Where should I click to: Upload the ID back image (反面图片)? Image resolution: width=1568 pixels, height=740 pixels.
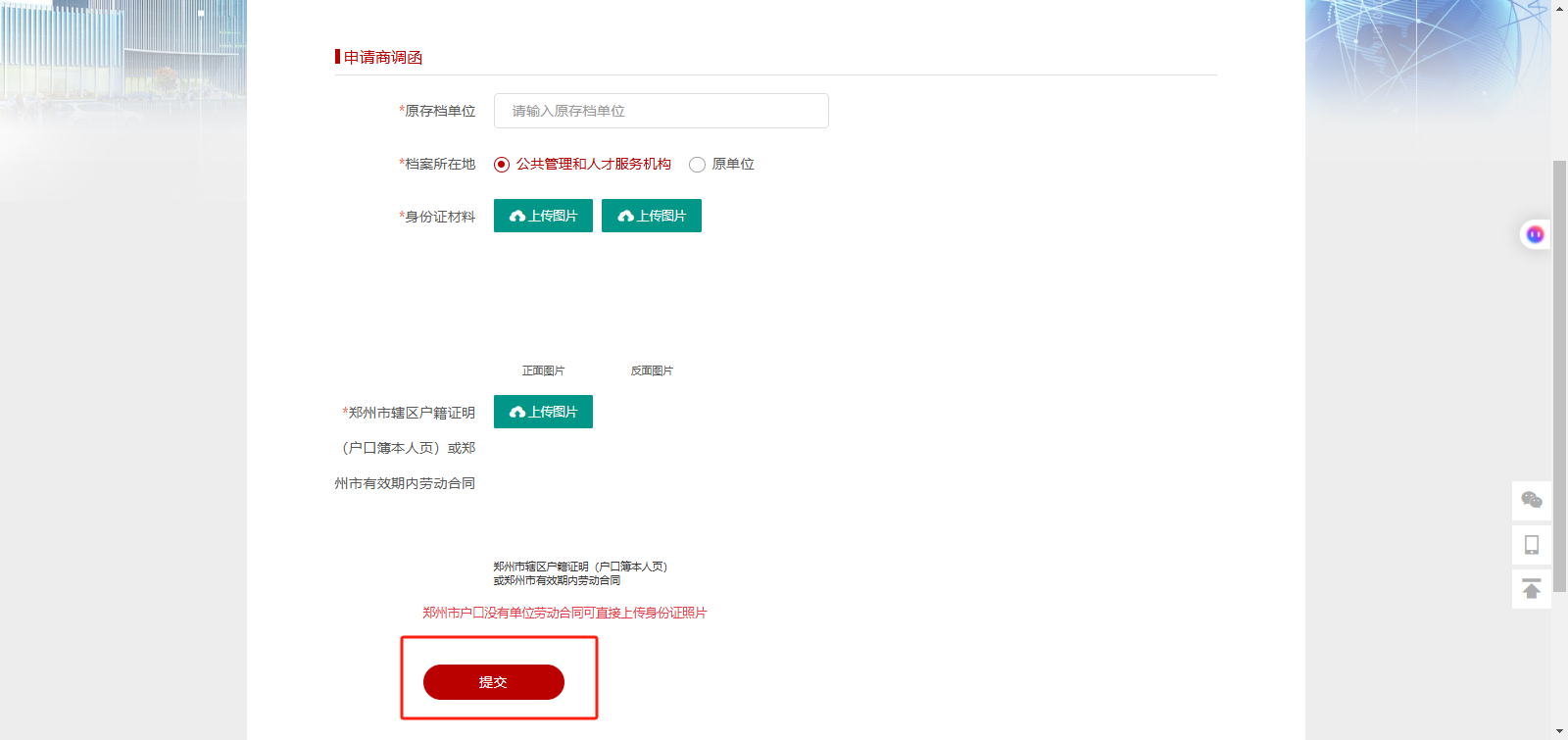(x=652, y=216)
